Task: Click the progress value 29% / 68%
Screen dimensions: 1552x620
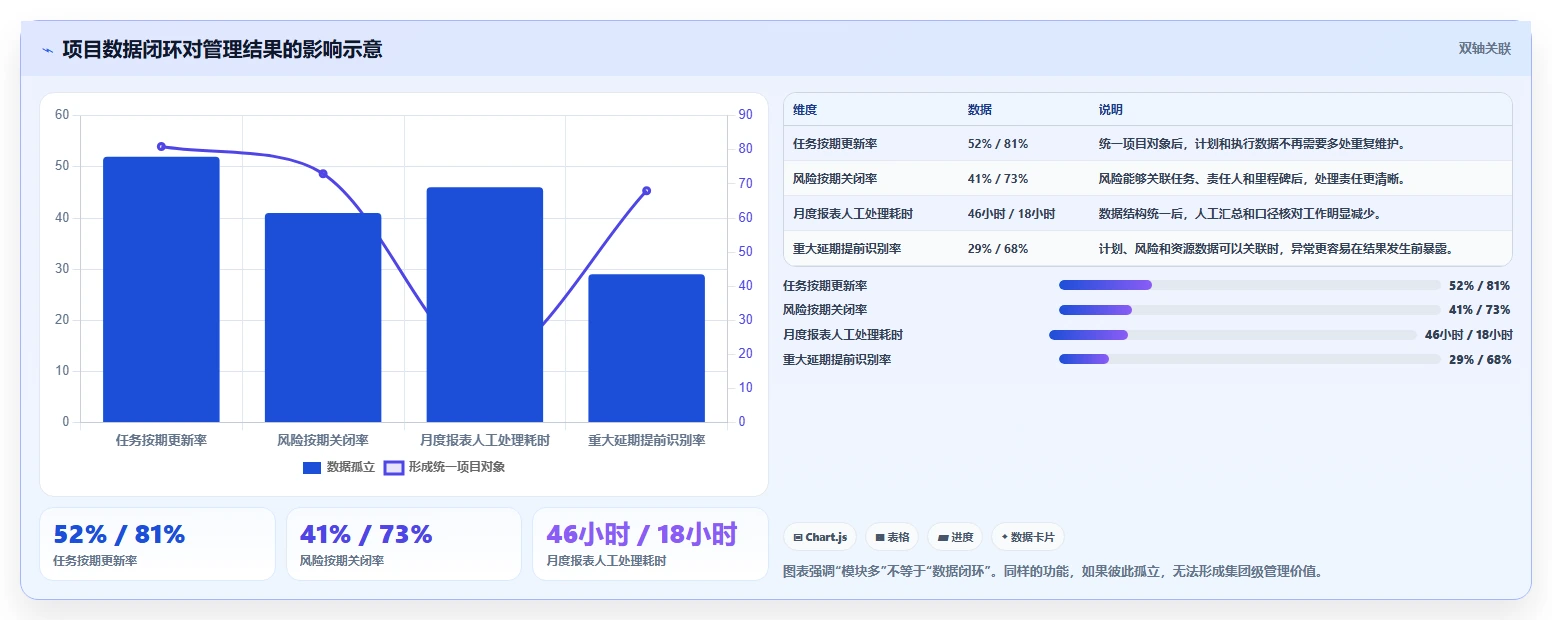Action: (1480, 360)
